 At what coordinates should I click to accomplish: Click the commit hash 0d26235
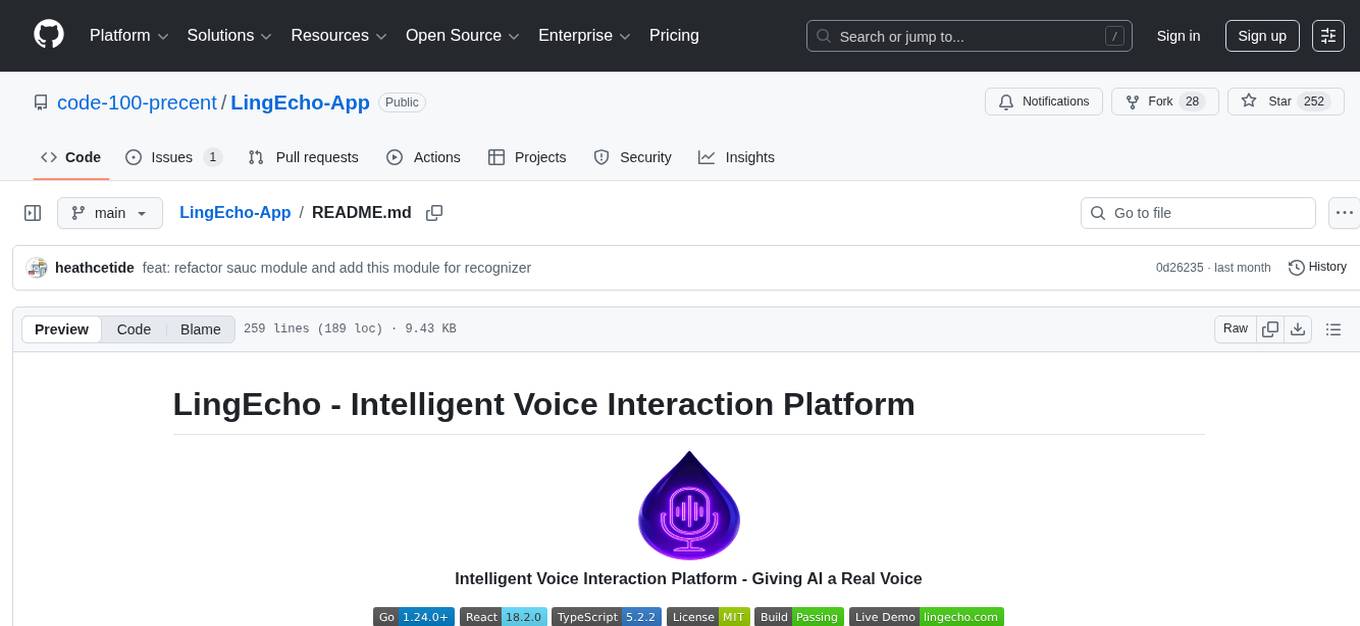tap(1180, 267)
